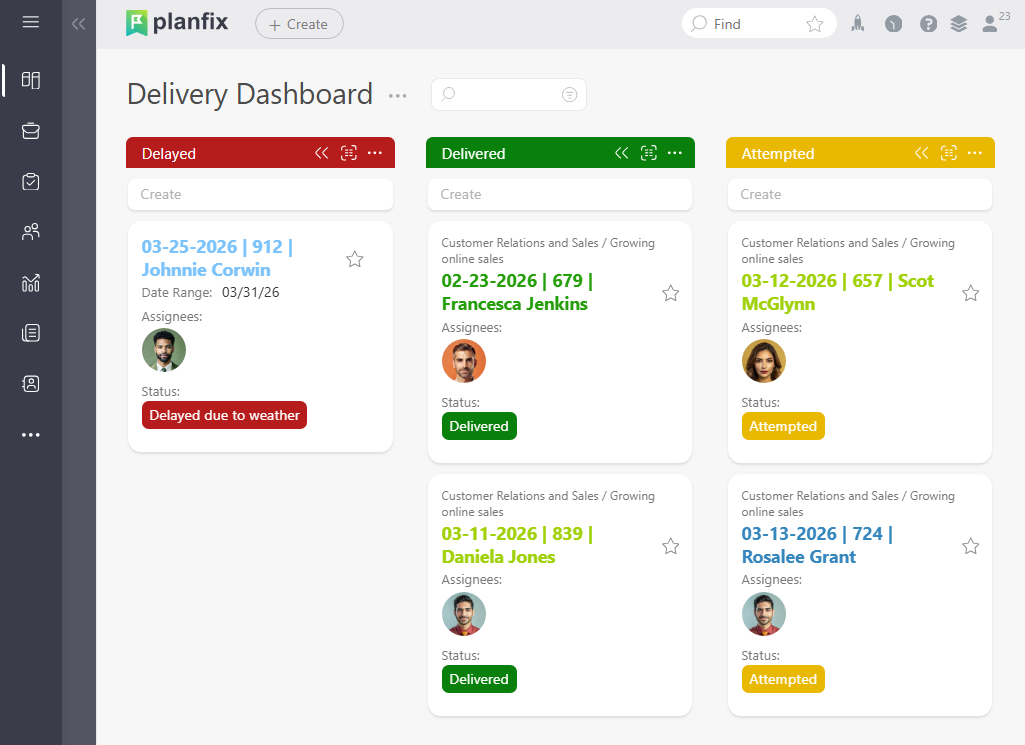The height and width of the screenshot is (745, 1025).
Task: Open the Documents icon in the sidebar
Action: tap(30, 333)
